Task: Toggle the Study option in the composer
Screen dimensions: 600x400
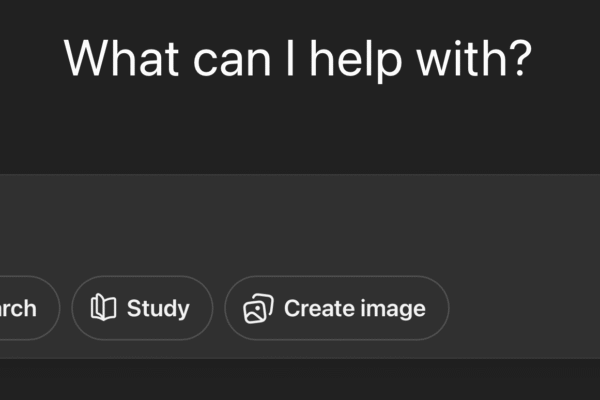Action: pyautogui.click(x=142, y=308)
